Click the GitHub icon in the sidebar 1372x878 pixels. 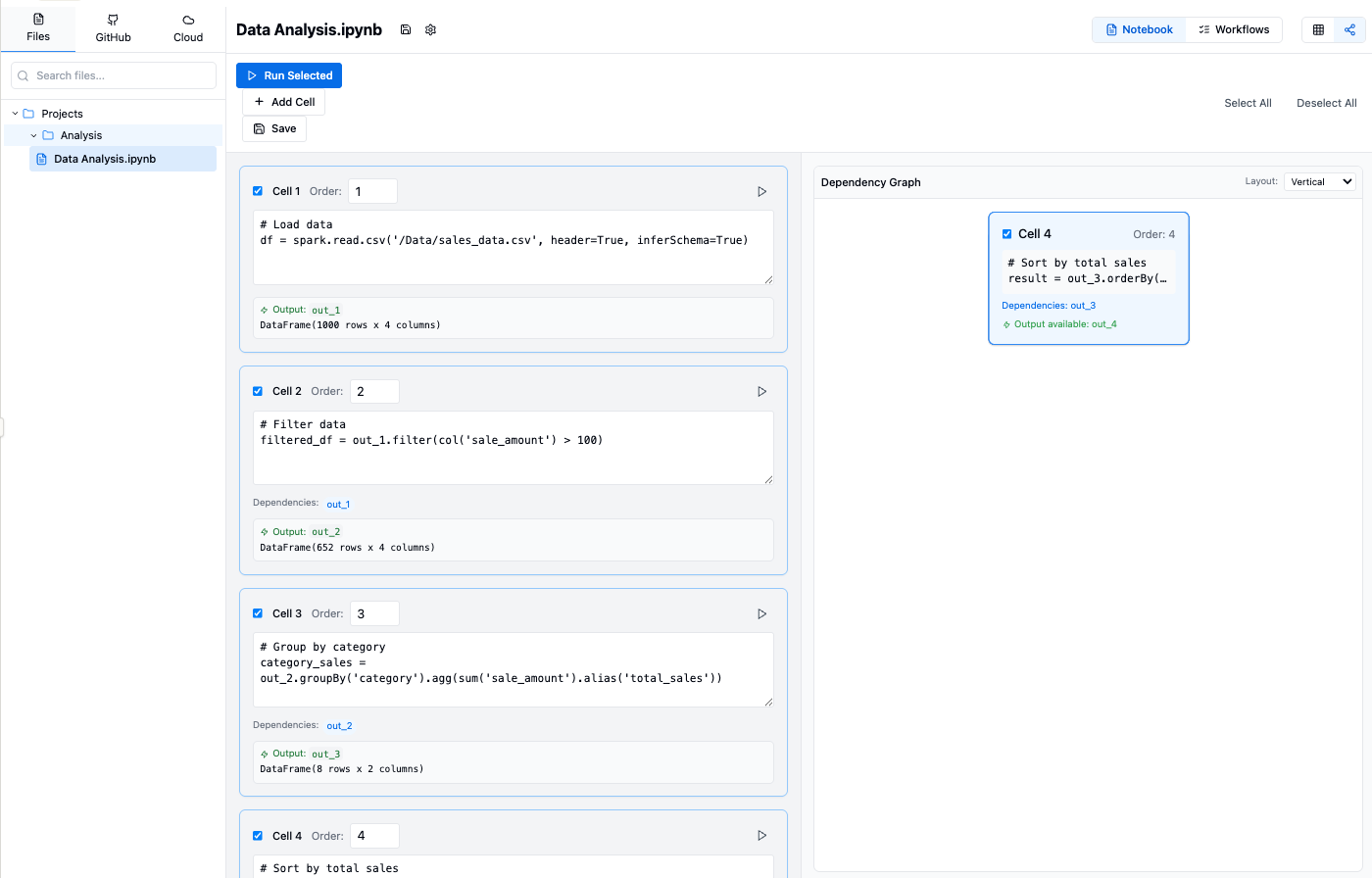(113, 26)
